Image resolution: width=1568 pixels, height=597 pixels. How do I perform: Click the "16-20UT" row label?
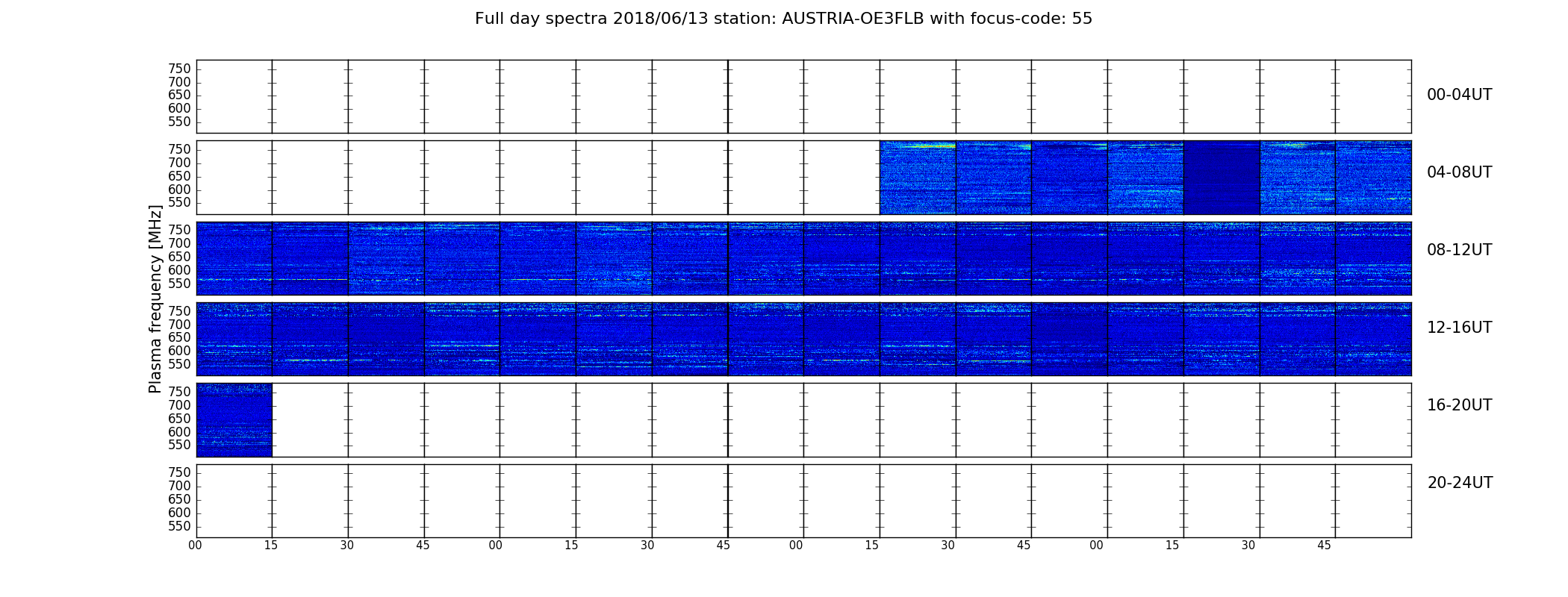point(1459,405)
